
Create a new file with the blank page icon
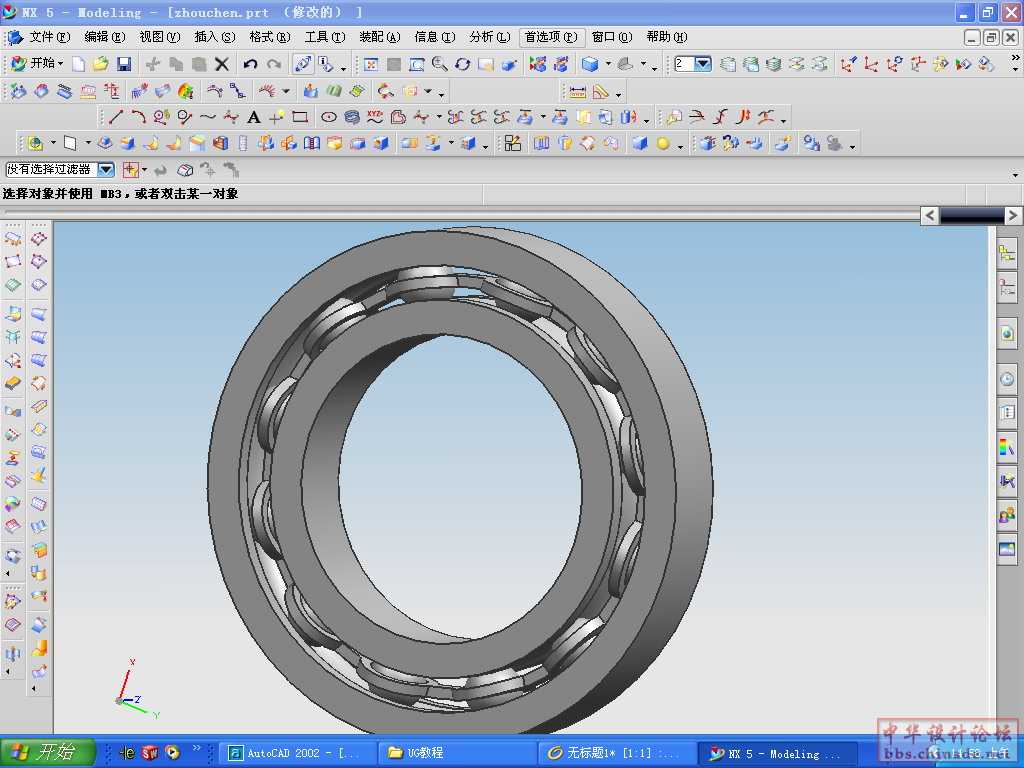78,64
